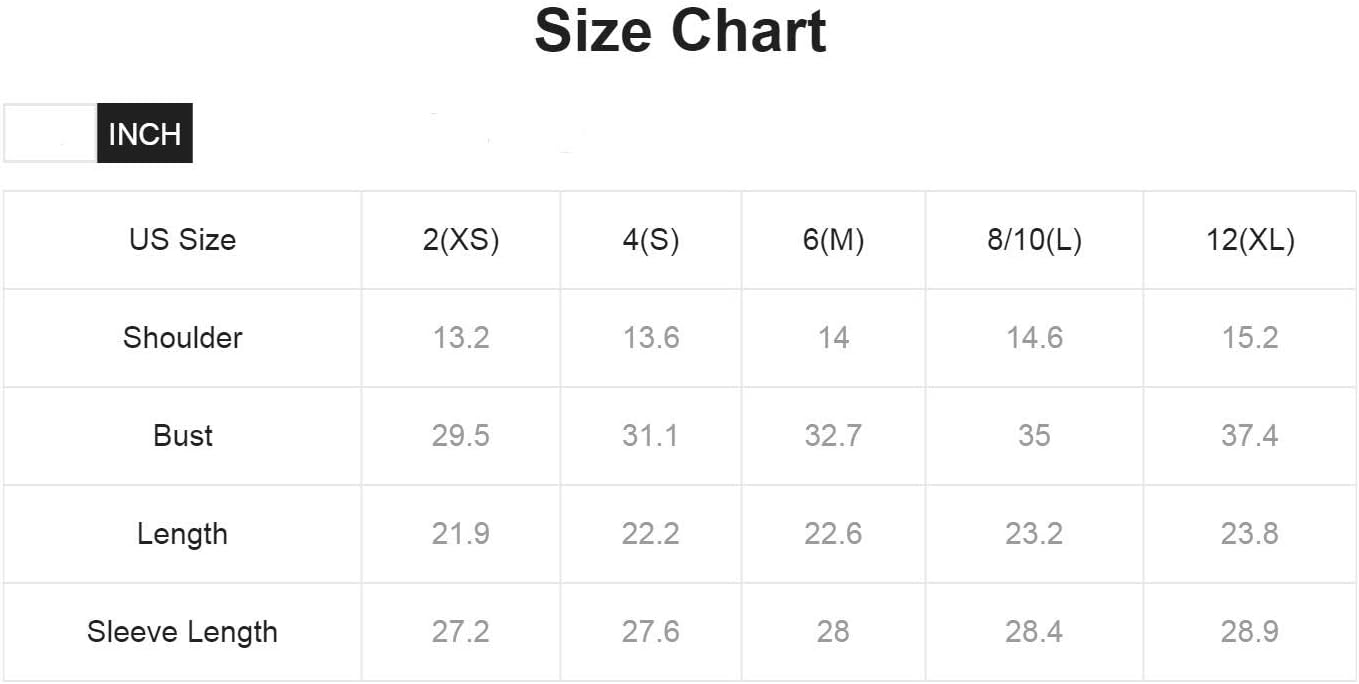Select the INCH unit toggle
Viewport: 1359px width, 684px height.
[x=145, y=133]
